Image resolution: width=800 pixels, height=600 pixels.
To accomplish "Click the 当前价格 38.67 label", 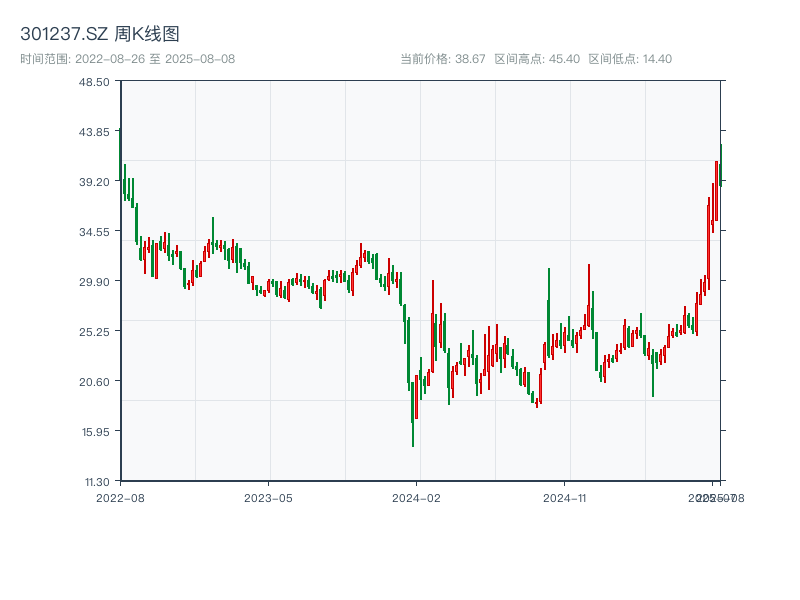I will 443,59.
